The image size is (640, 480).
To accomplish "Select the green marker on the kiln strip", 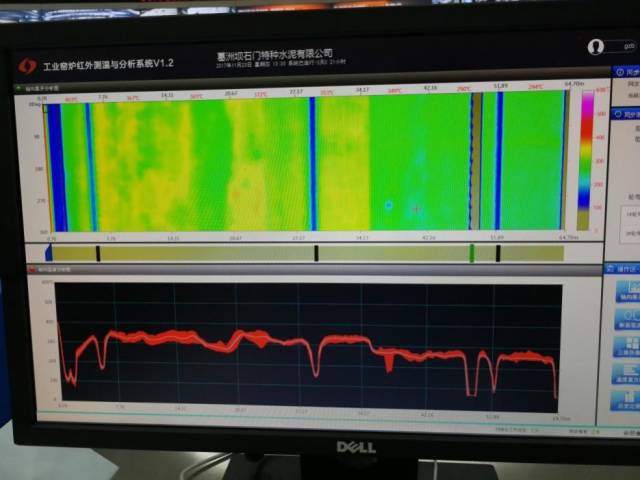I will [x=472, y=253].
